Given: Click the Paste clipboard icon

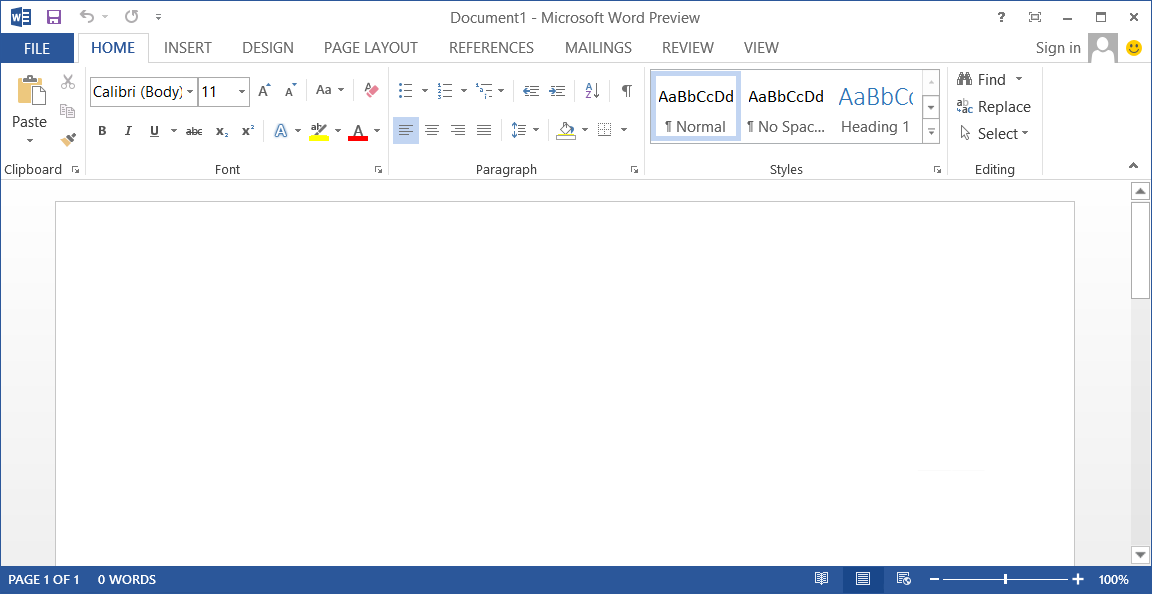Looking at the screenshot, I should (x=31, y=90).
